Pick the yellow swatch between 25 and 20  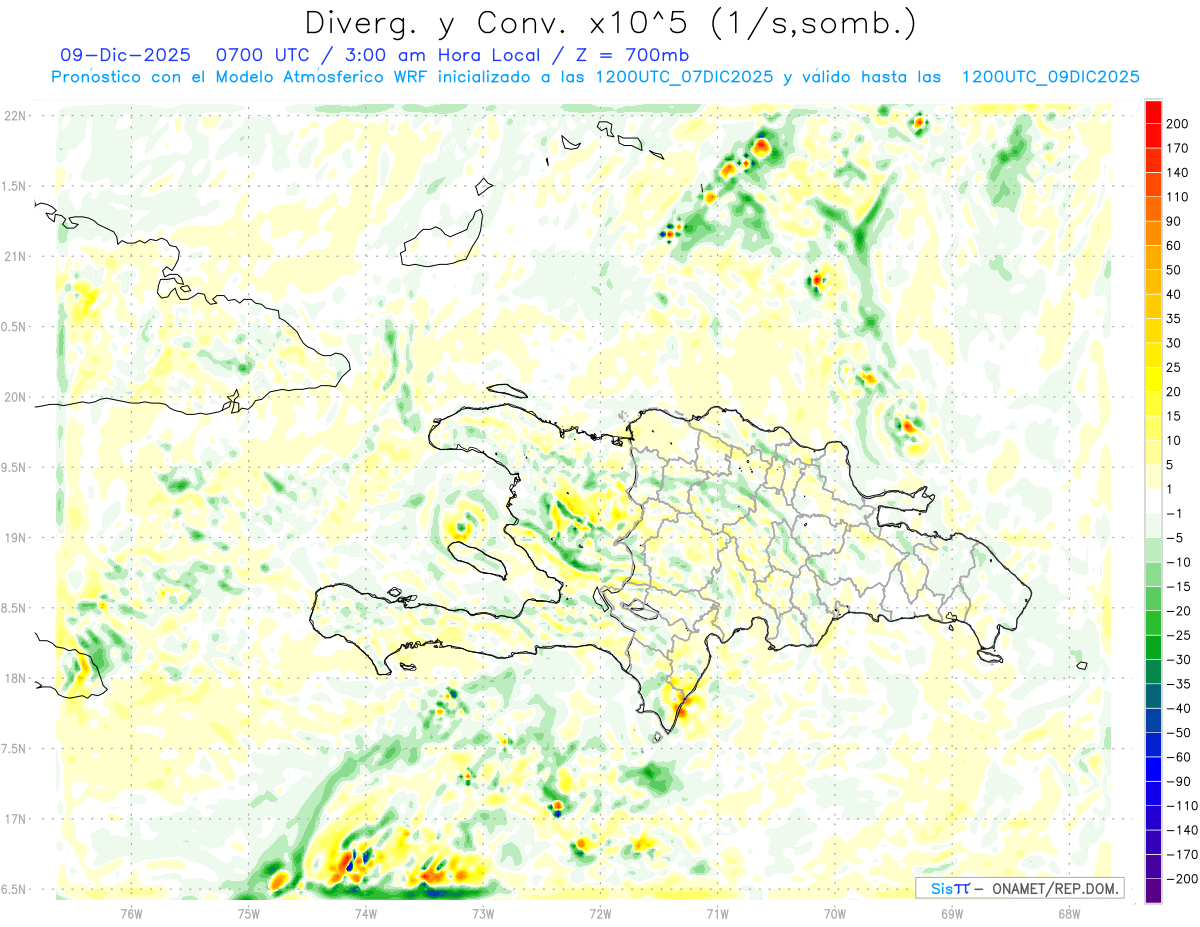click(1153, 380)
